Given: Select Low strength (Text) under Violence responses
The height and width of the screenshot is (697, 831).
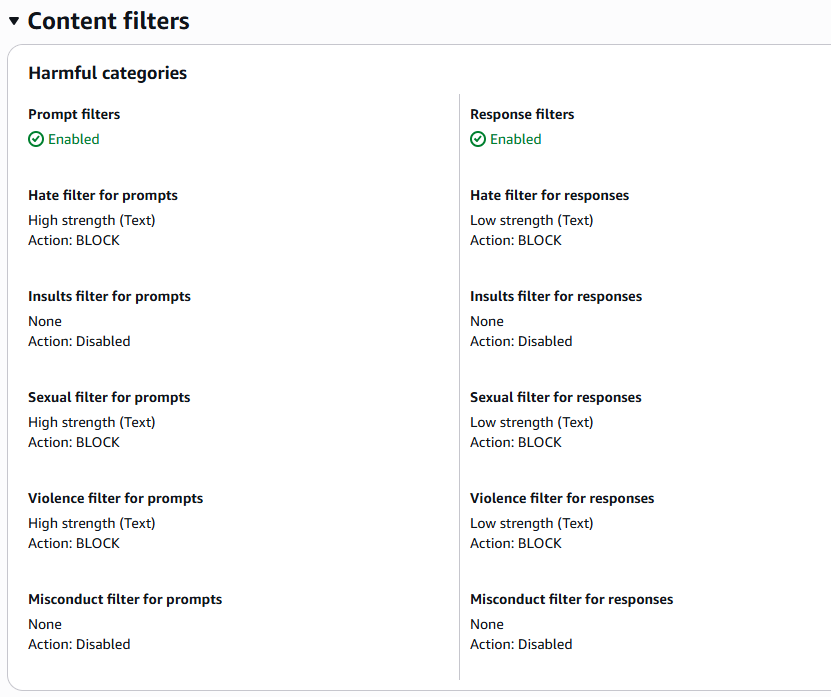Looking at the screenshot, I should tap(531, 523).
